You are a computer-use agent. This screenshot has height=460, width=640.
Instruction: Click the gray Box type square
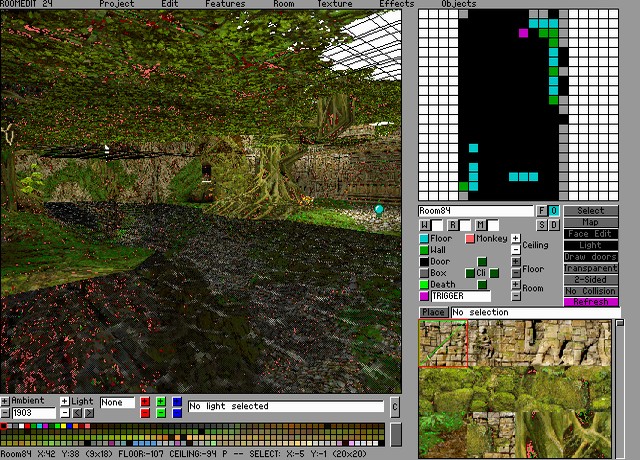424,273
